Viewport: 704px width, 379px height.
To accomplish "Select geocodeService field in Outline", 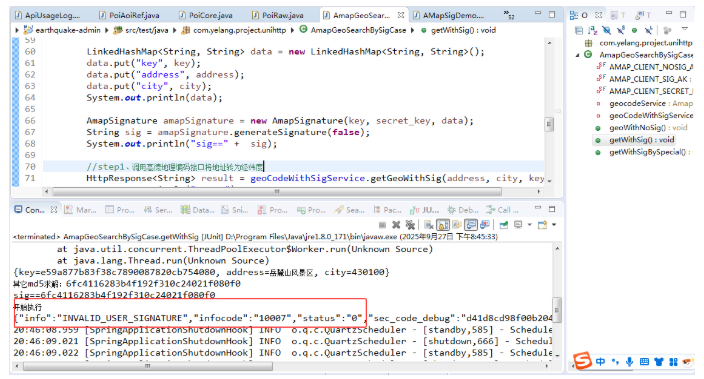I will point(650,103).
